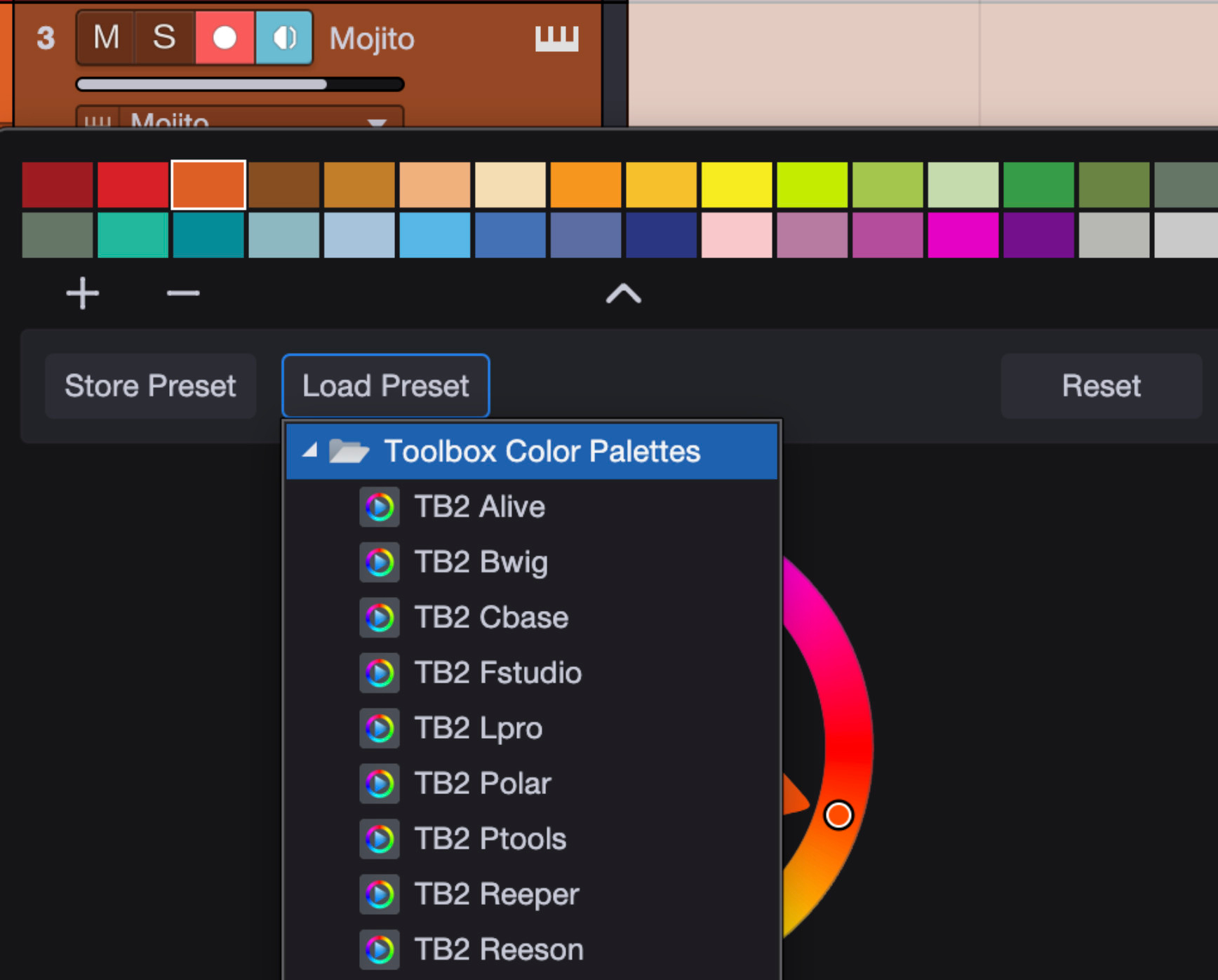The image size is (1218, 980).
Task: Click the plus icon to add a color
Action: click(83, 293)
